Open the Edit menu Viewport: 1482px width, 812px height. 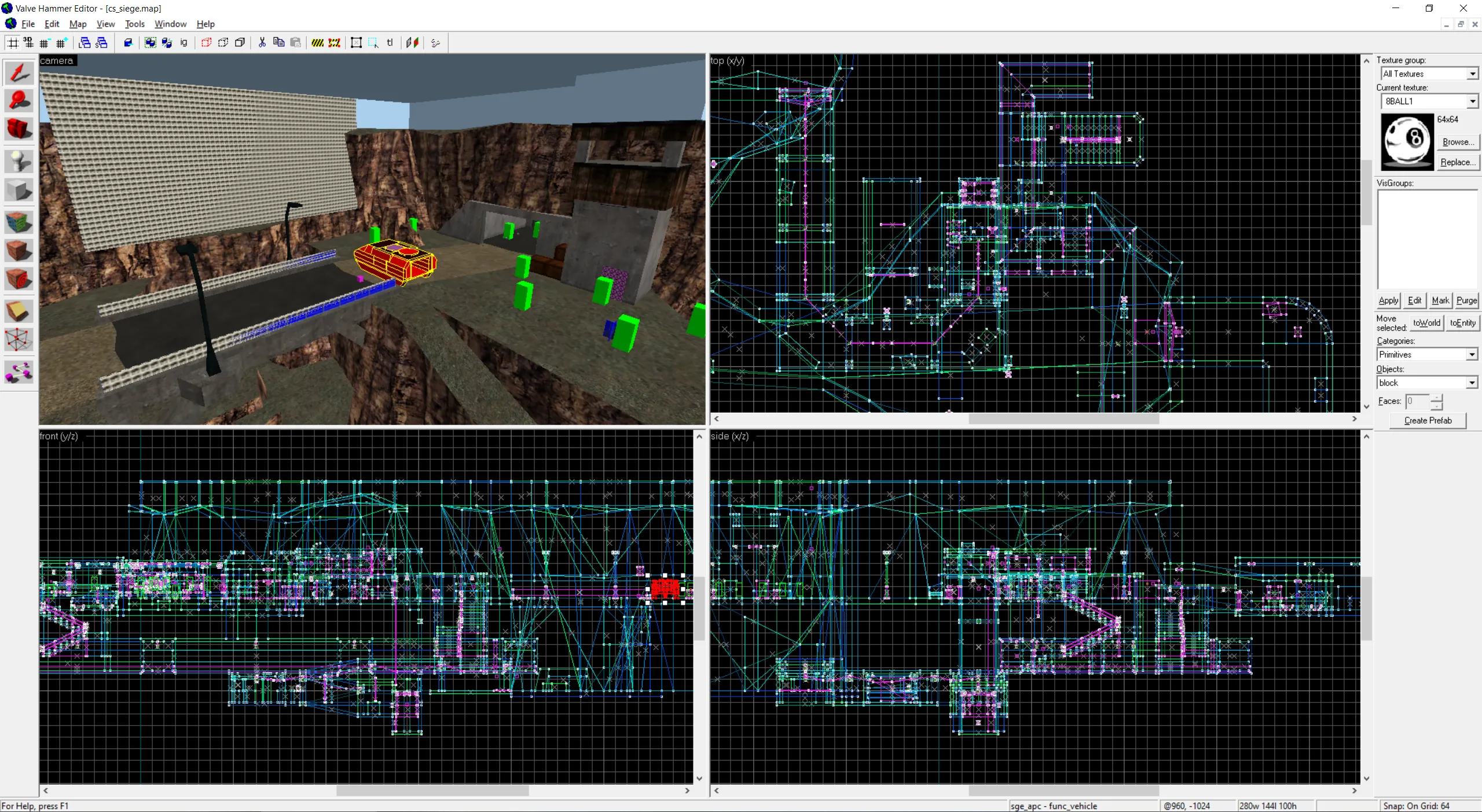(x=52, y=24)
